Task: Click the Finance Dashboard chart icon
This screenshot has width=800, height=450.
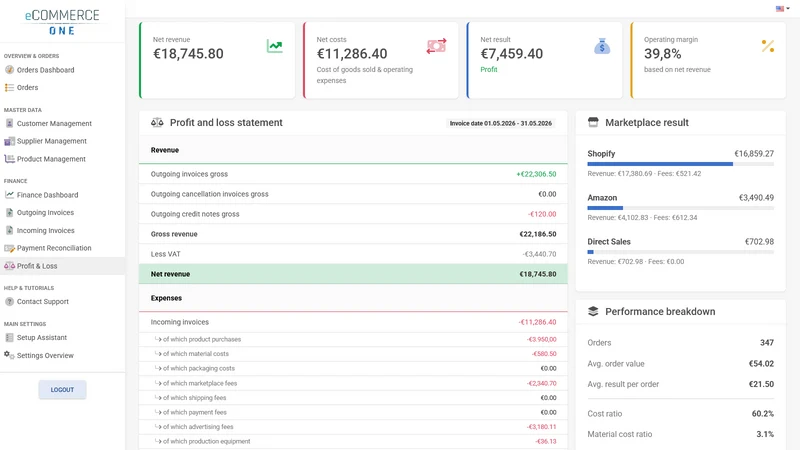Action: click(x=9, y=195)
